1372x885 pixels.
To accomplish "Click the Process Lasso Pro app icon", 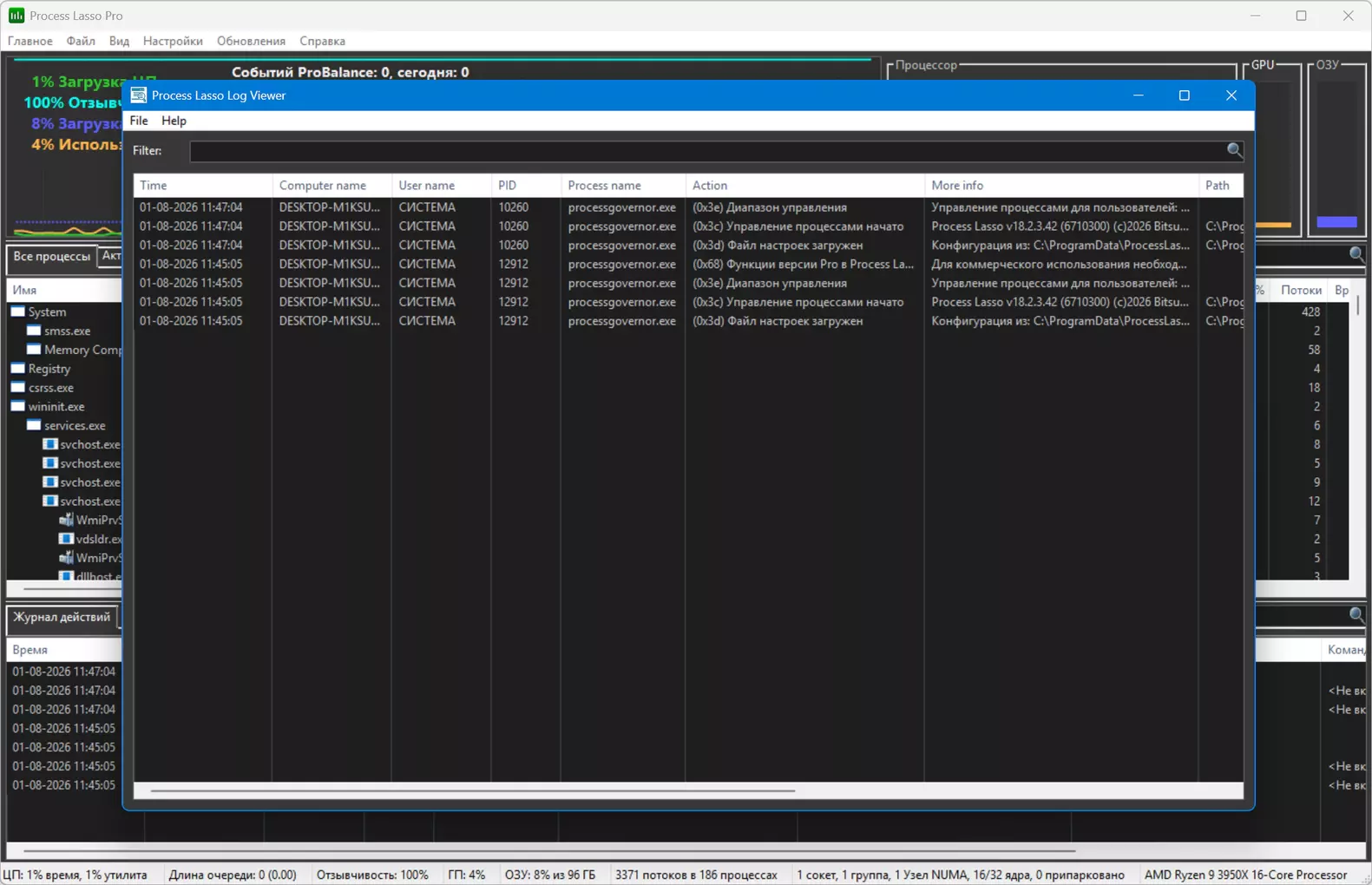I will 16,16.
